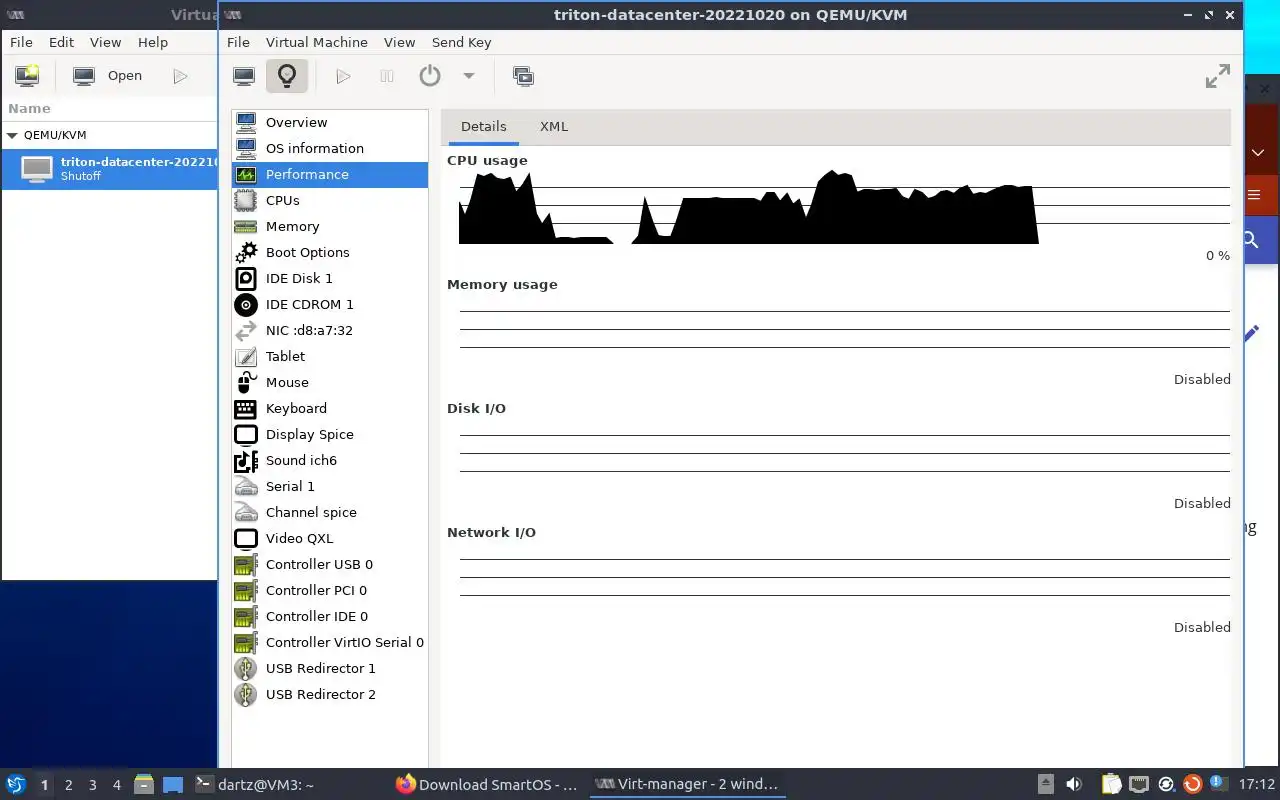This screenshot has height=800, width=1280.
Task: Select Overview in the hardware list
Action: pos(330,122)
